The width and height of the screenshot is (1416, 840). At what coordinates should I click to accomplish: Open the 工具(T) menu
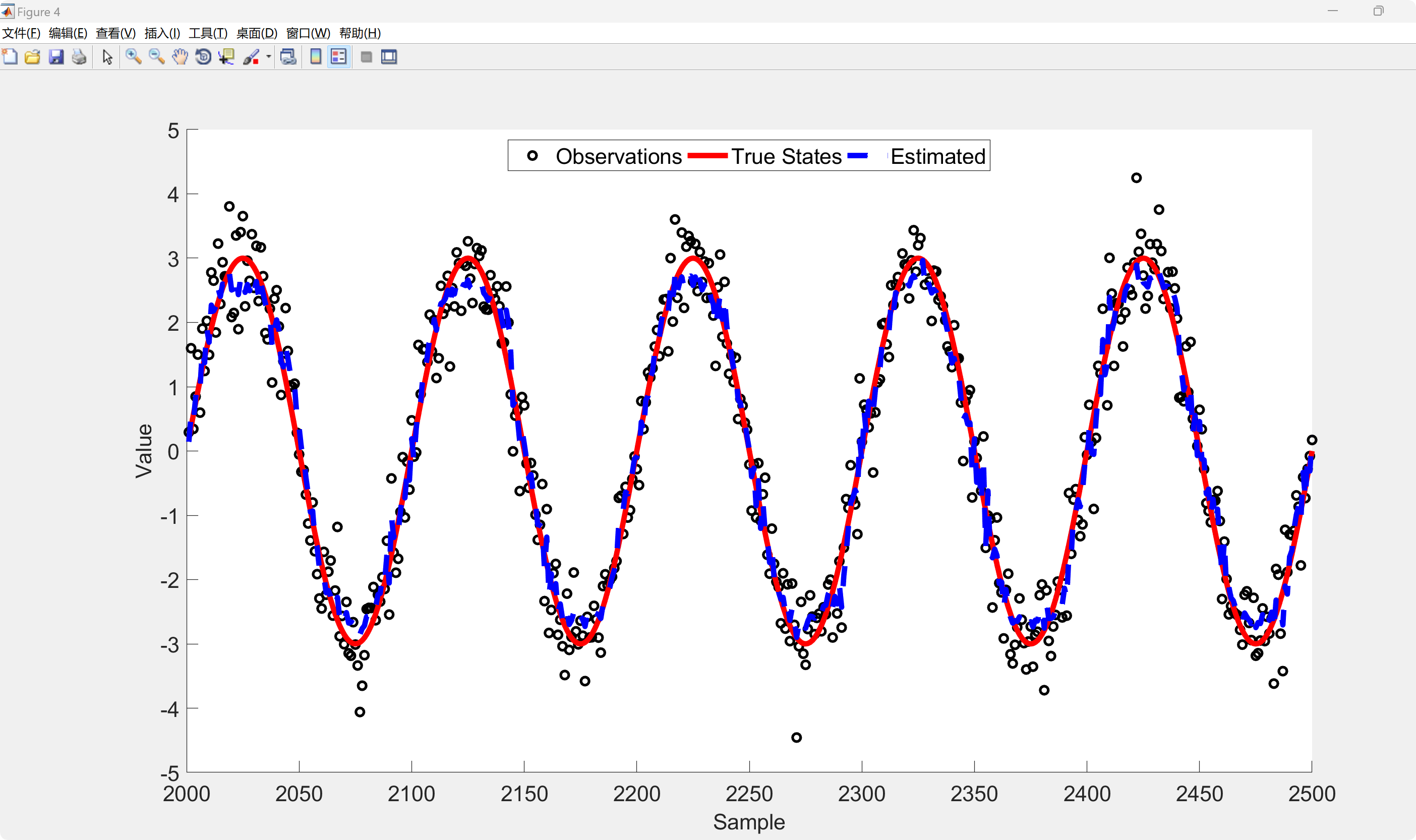tap(208, 33)
